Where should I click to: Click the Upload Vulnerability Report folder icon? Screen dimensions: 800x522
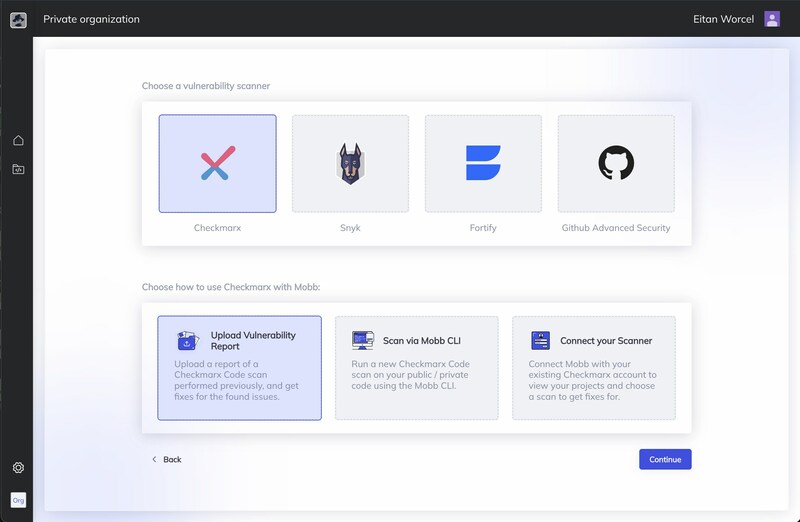(x=188, y=341)
